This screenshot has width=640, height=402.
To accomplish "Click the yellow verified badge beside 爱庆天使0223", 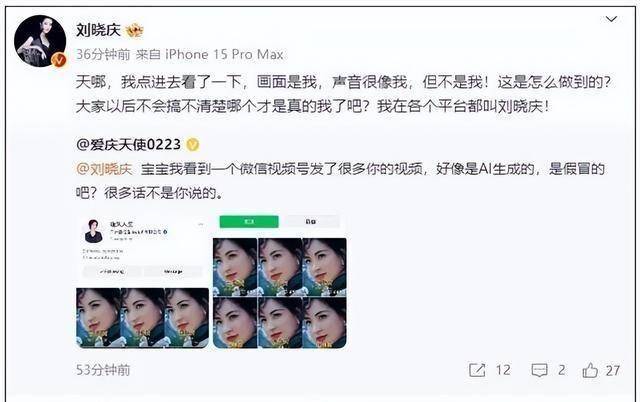I will coord(193,144).
